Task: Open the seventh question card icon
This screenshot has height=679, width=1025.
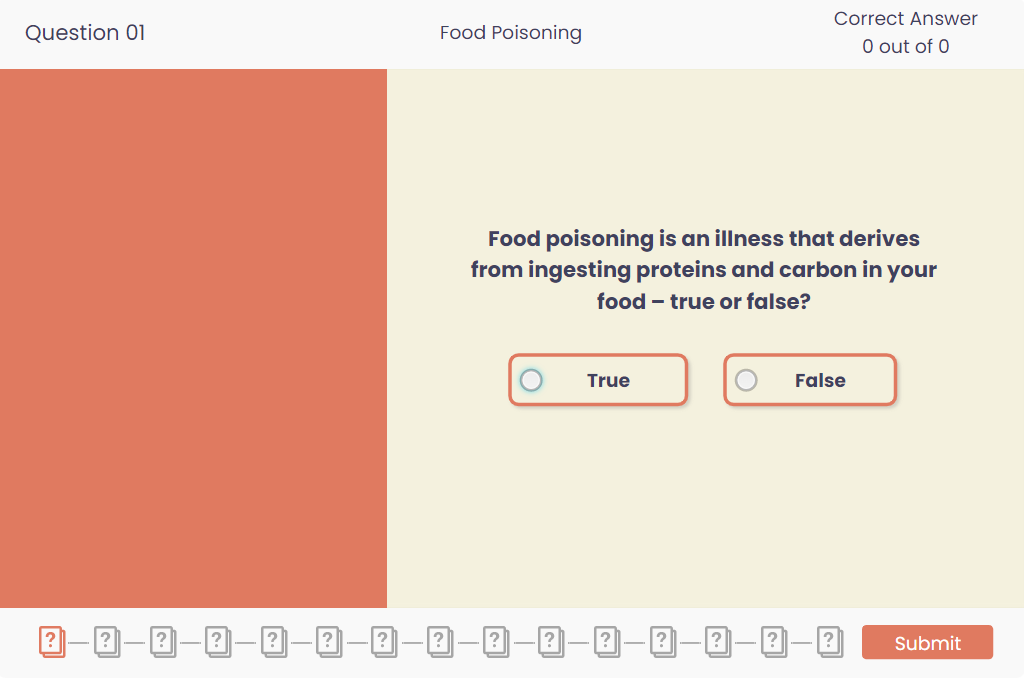Action: [x=384, y=641]
